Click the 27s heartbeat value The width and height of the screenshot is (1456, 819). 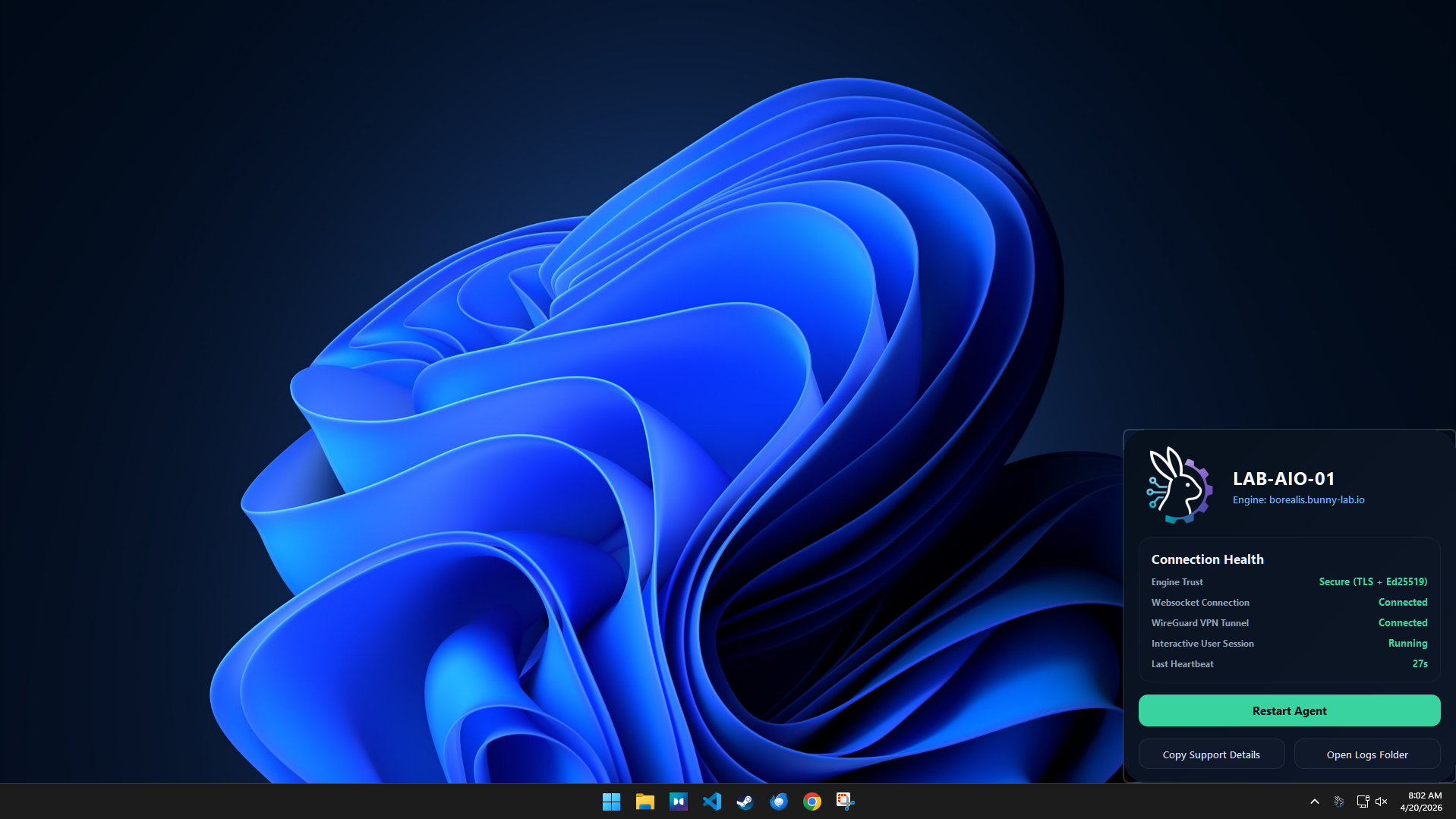pos(1420,663)
